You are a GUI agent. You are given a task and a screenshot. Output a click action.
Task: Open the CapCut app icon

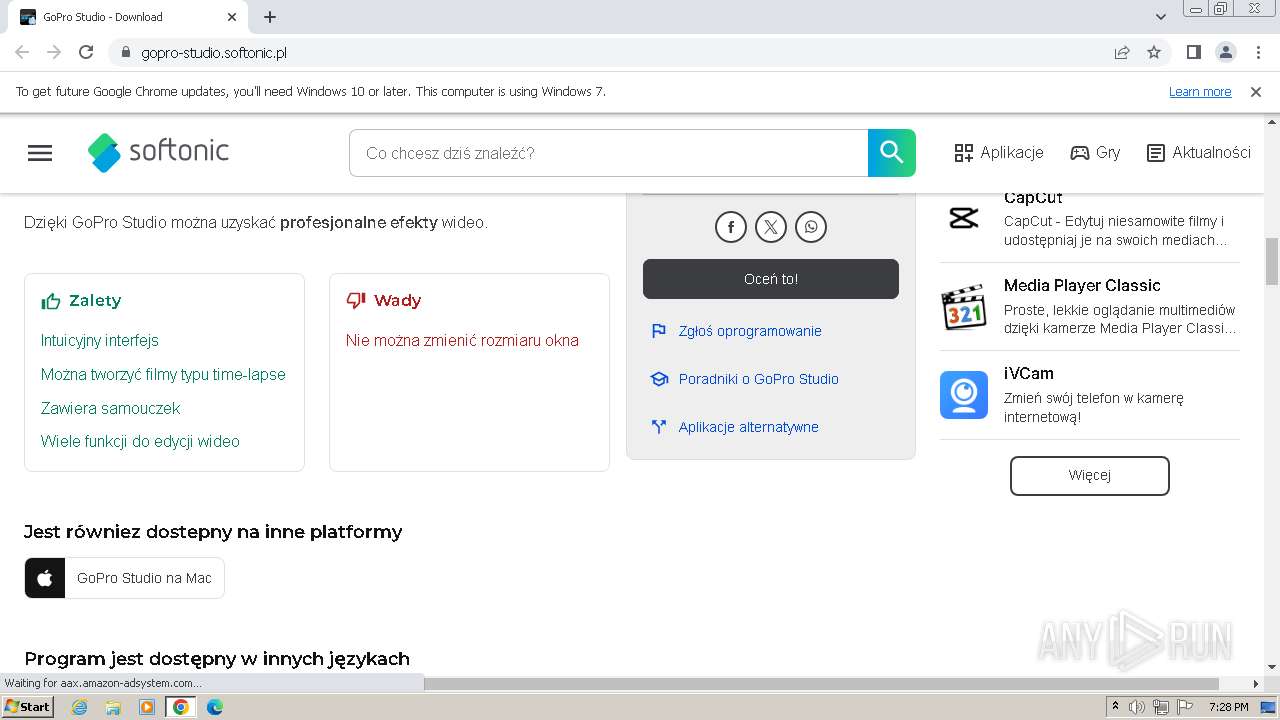pos(964,218)
